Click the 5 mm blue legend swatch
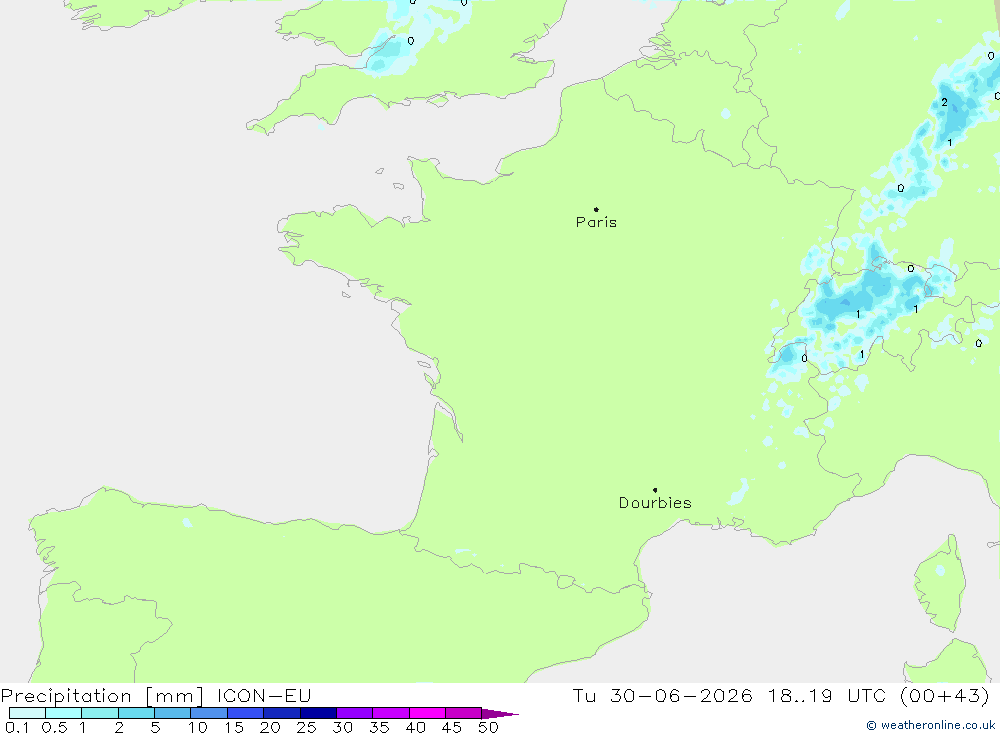Viewport: 1000px width, 733px height. 172,713
